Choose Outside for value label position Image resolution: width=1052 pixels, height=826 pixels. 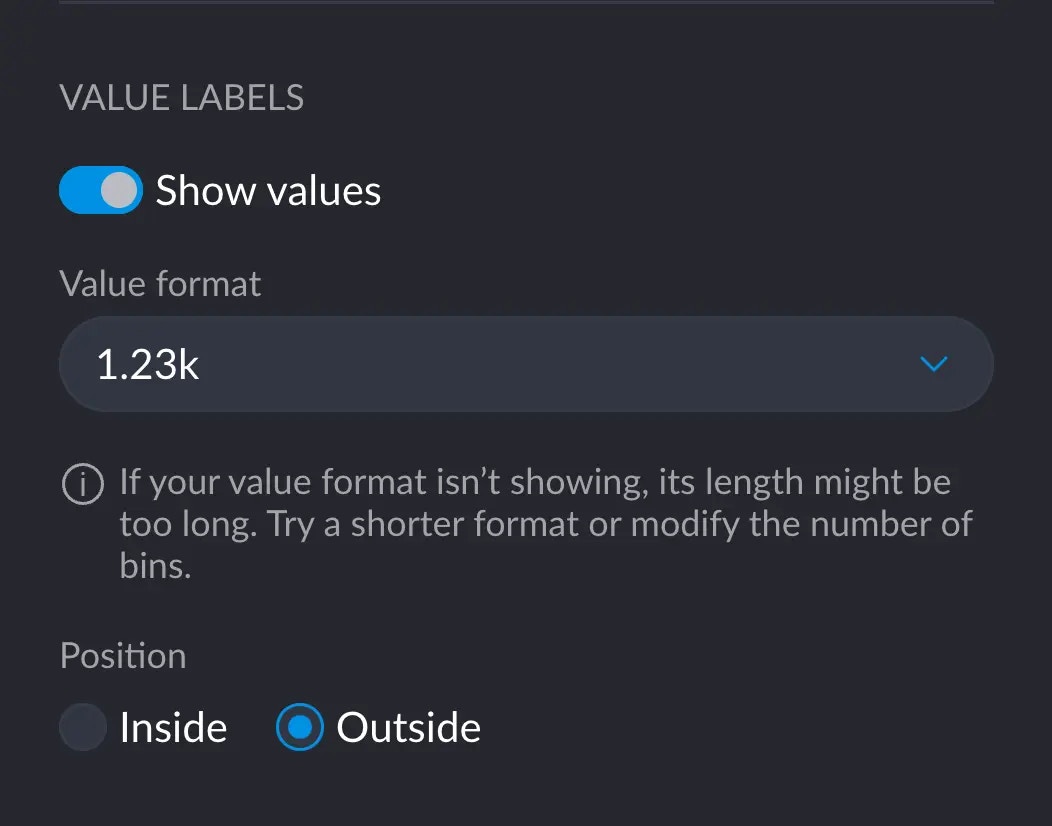[297, 727]
